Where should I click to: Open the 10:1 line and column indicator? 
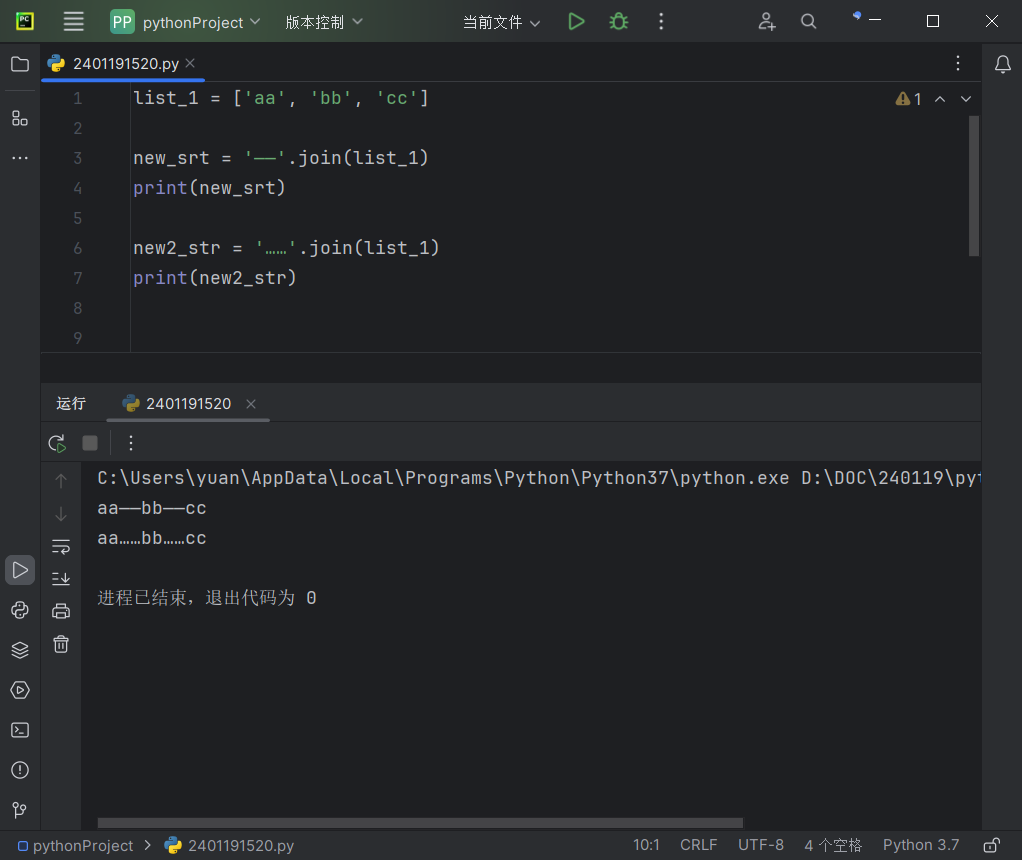coord(646,845)
